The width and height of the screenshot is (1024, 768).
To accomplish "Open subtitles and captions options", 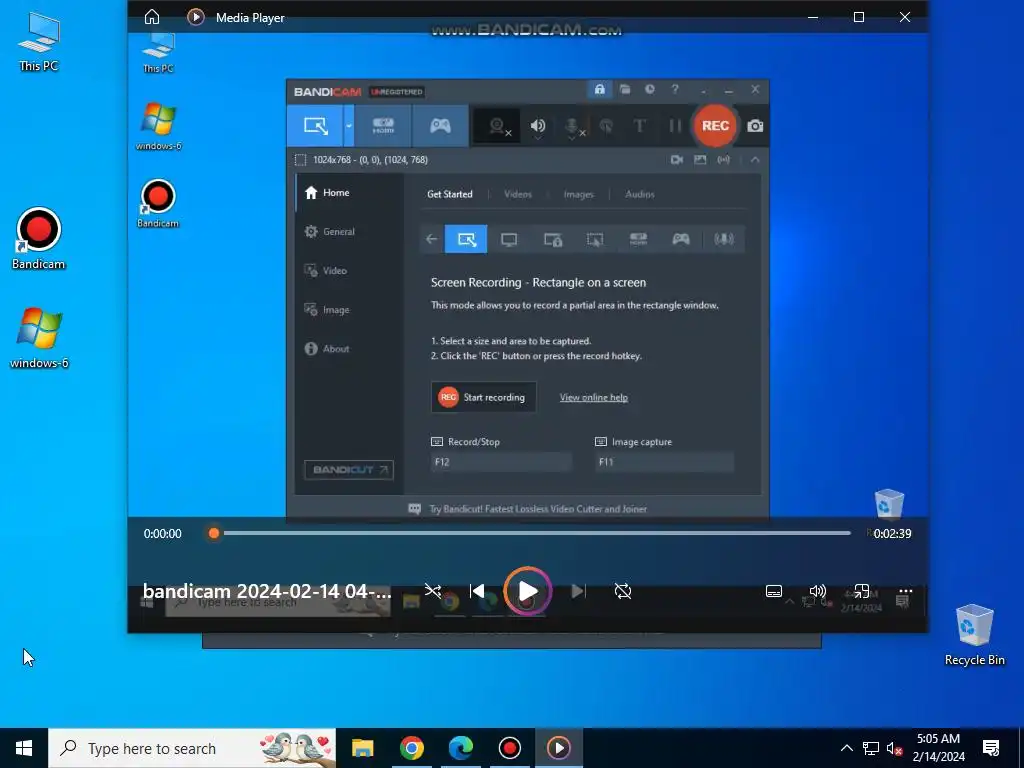I will [774, 592].
